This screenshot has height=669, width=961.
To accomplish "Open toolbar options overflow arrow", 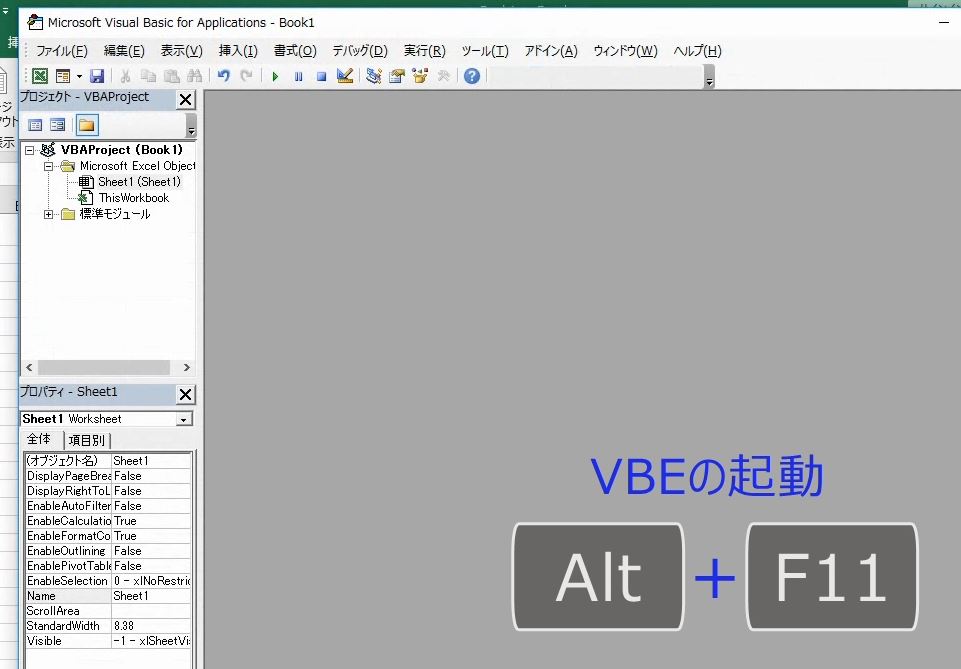I will [x=709, y=78].
